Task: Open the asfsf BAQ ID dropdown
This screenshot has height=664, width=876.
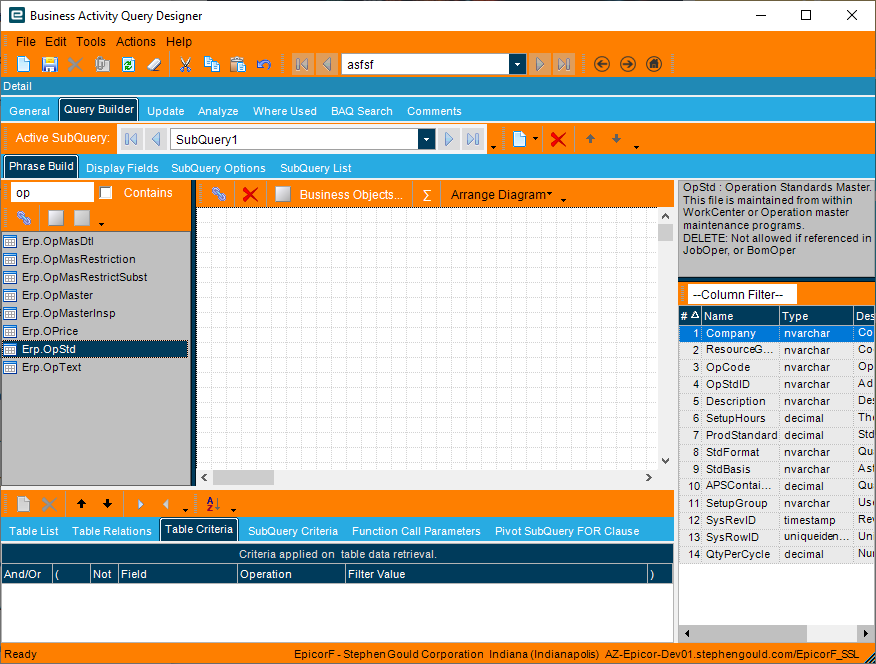Action: (517, 64)
